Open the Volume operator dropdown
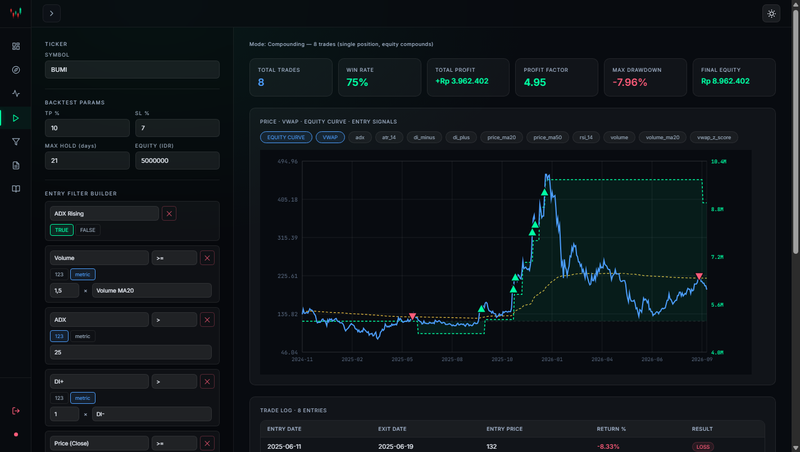The image size is (800, 452). pyautogui.click(x=174, y=258)
